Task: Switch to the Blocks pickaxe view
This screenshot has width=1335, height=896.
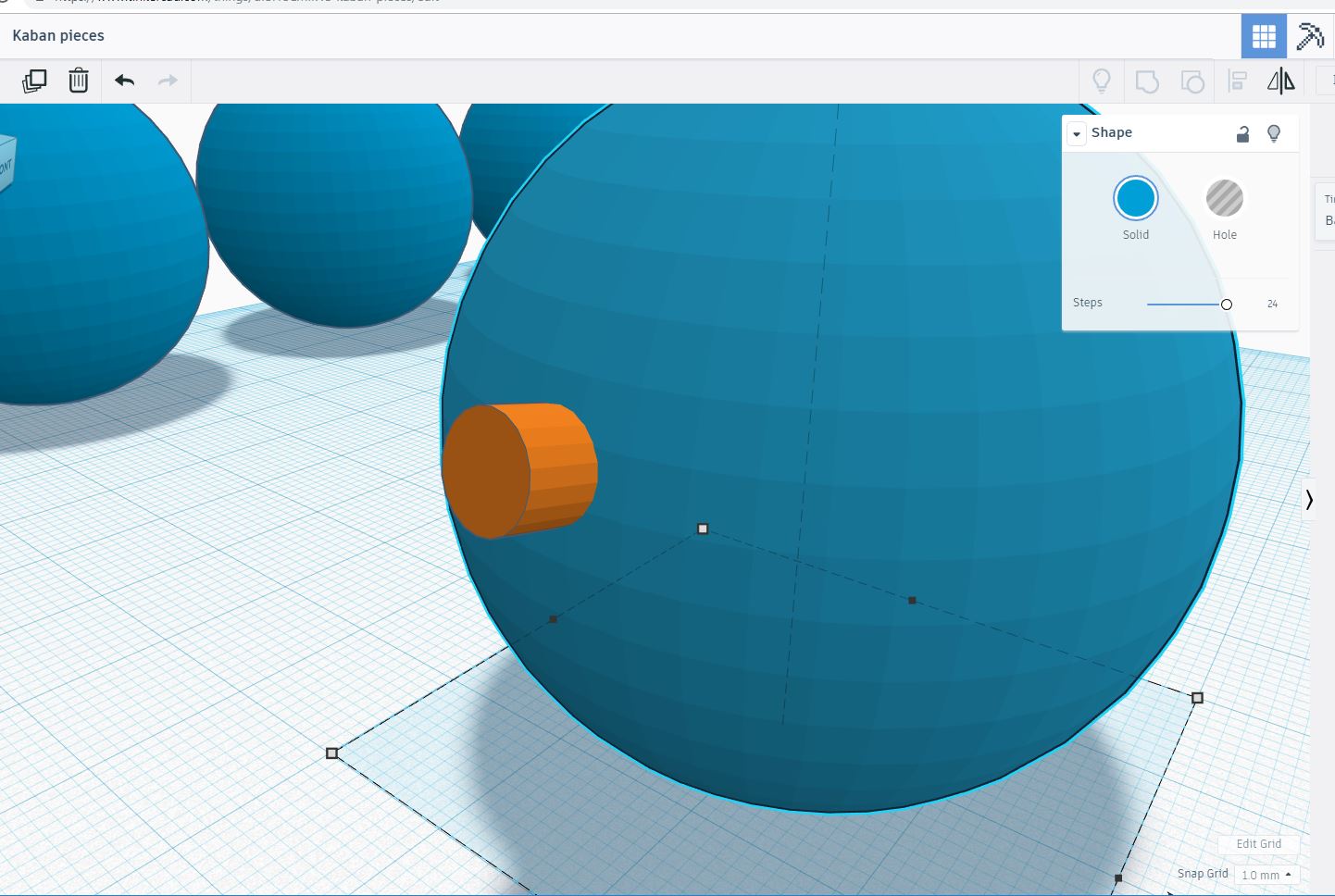Action: pos(1310,36)
